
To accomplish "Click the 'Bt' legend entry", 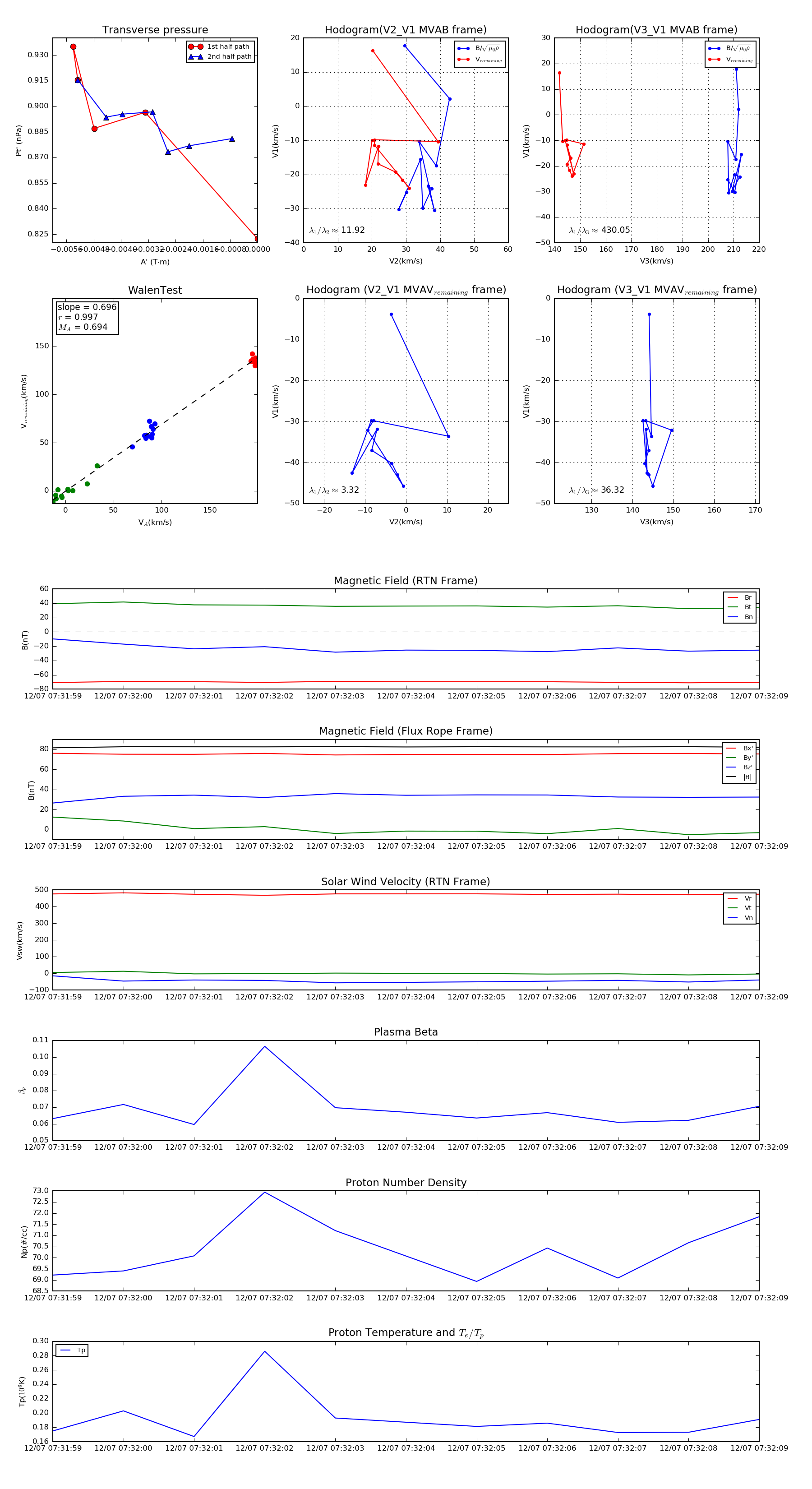I will point(740,607).
